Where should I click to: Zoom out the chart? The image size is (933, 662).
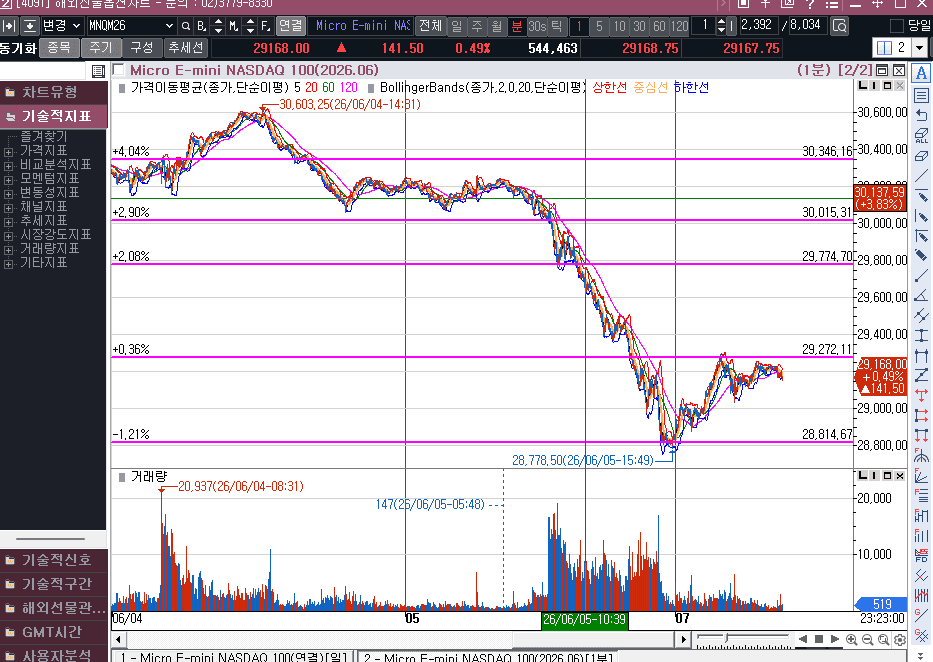pos(868,639)
